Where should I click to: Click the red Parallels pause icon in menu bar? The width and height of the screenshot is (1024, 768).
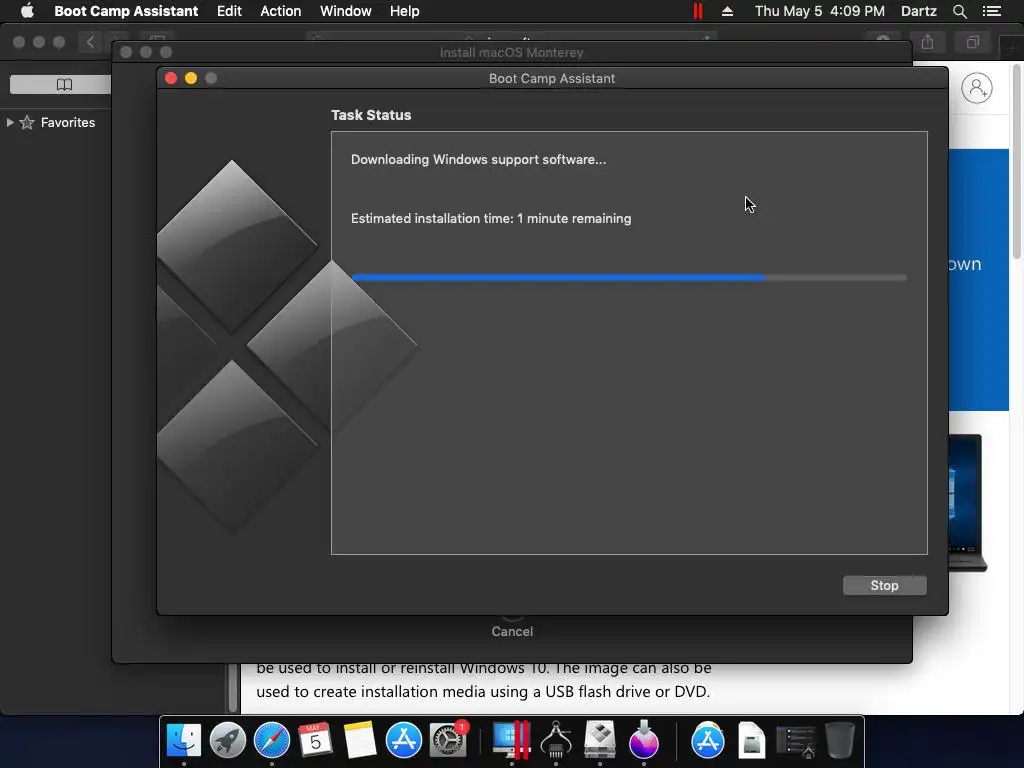(697, 11)
